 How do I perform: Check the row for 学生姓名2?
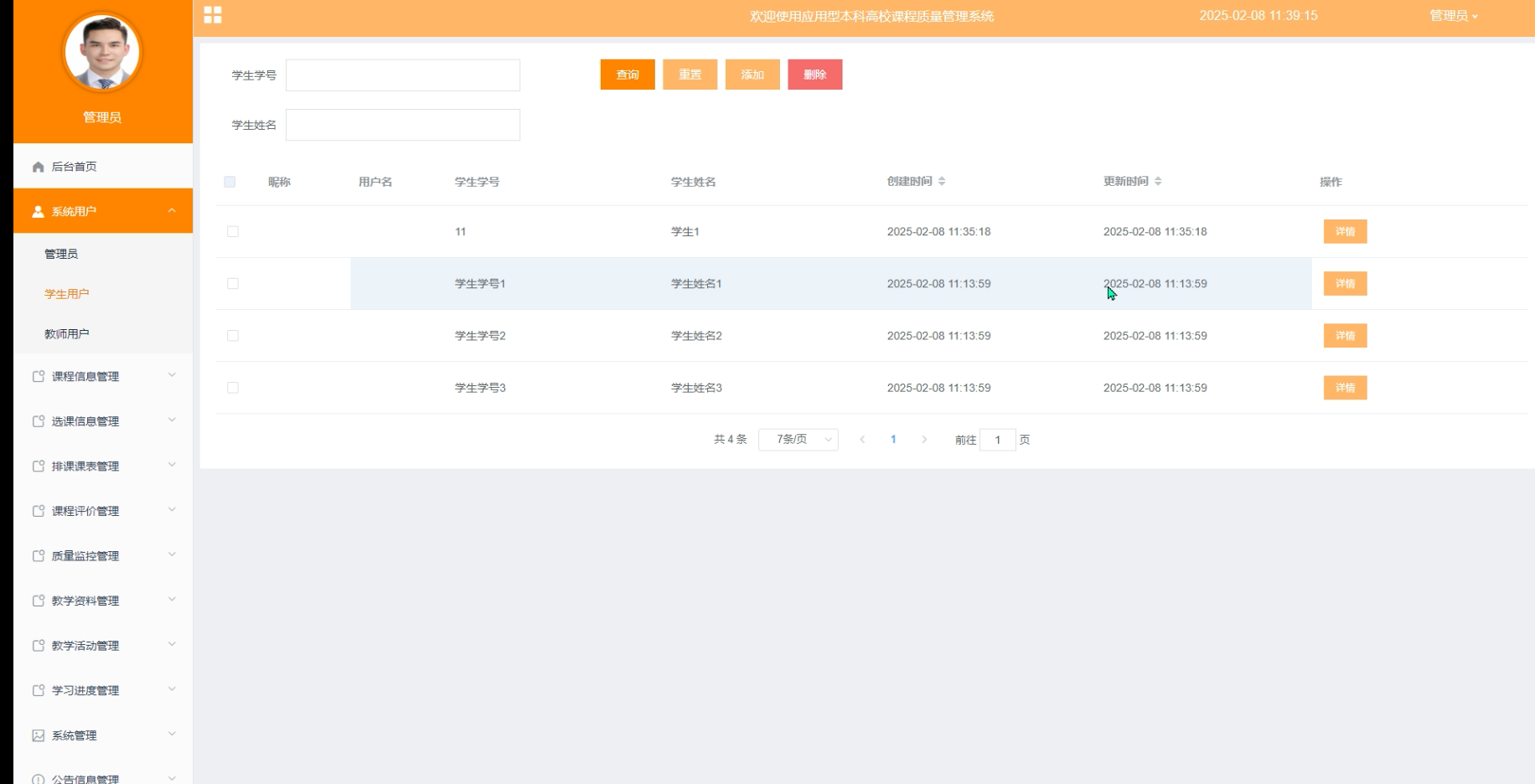[233, 335]
